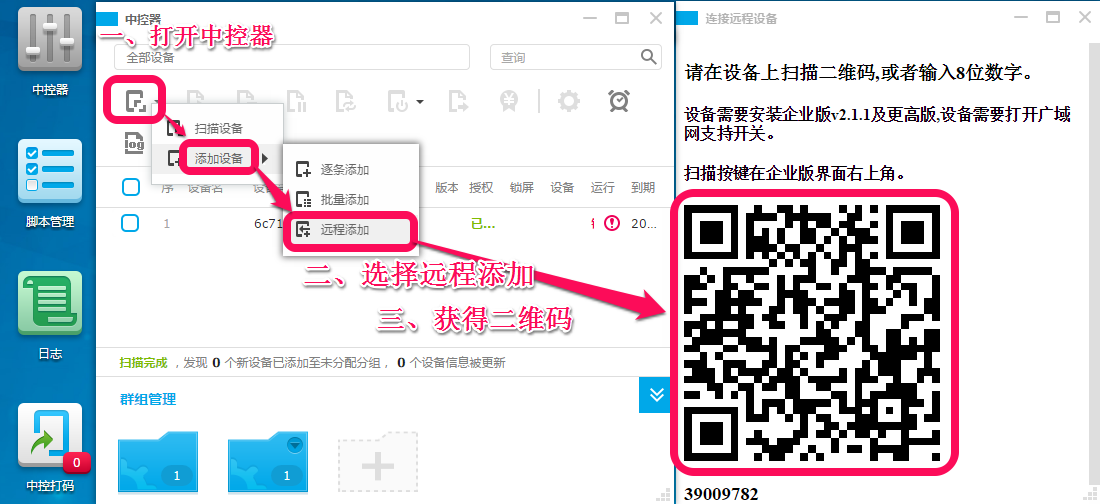Viewport: 1100px width, 504px height.
Task: Click the search magnifier icon
Action: [648, 57]
